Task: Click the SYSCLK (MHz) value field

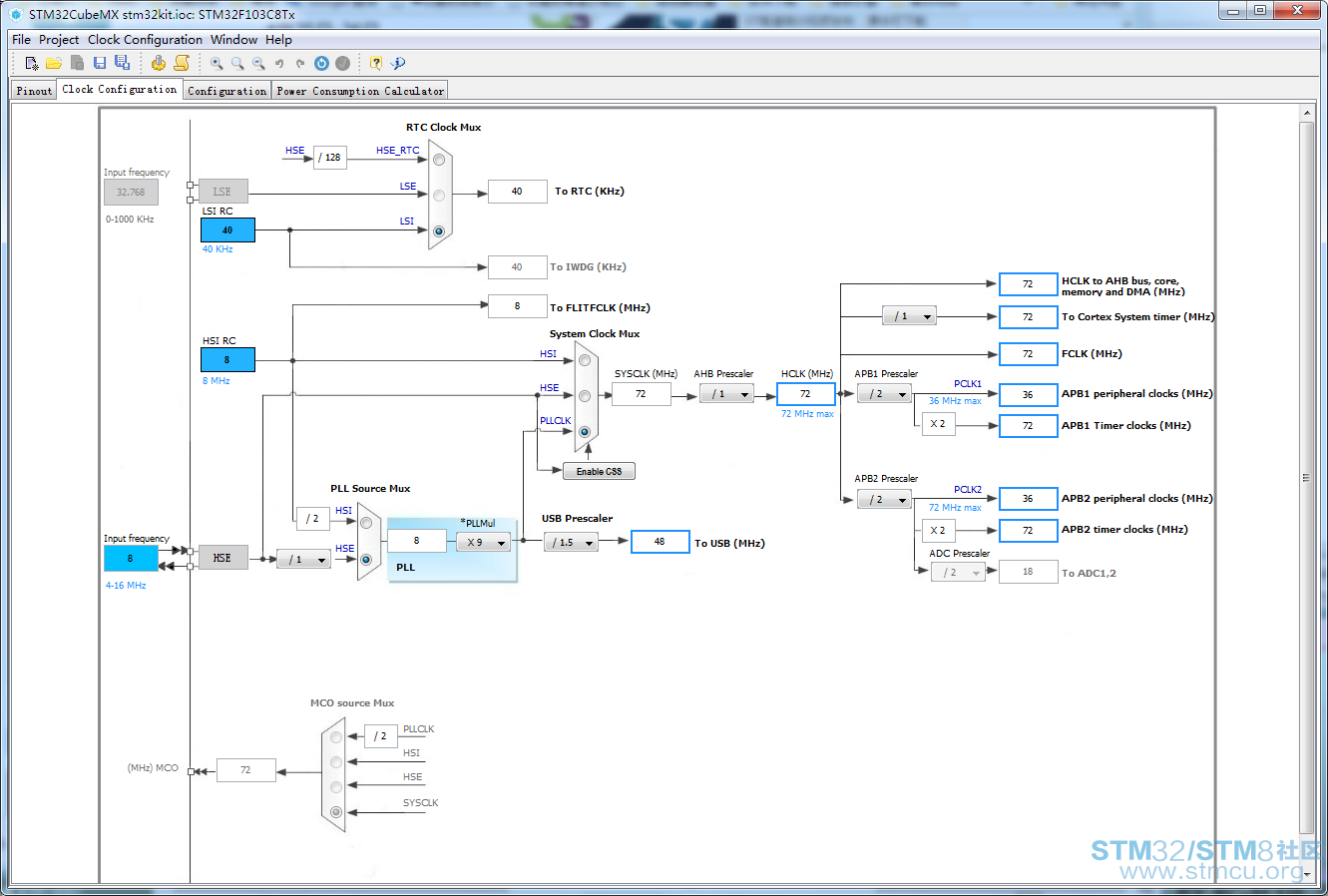Action: pos(641,394)
